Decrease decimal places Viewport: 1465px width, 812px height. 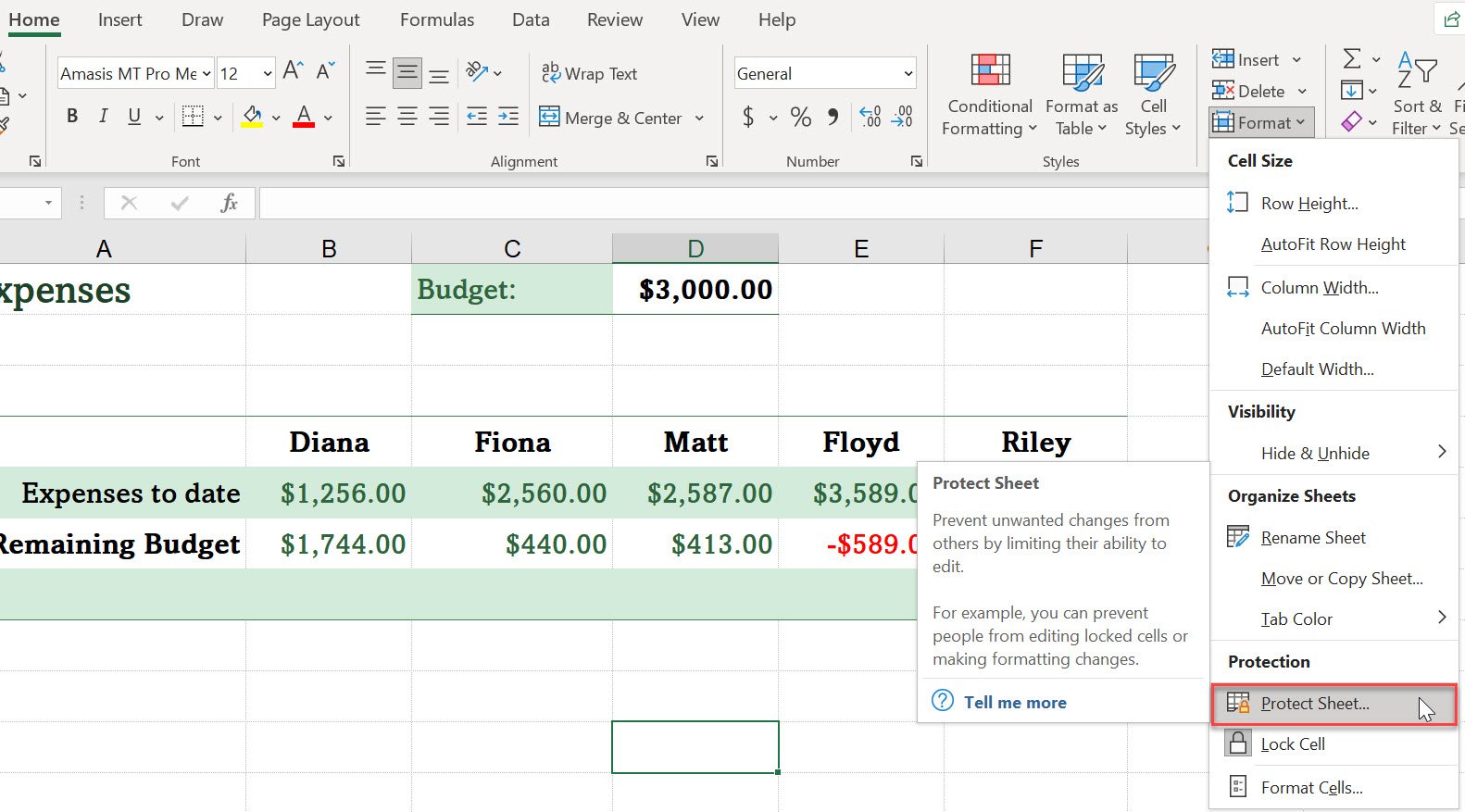click(x=902, y=117)
